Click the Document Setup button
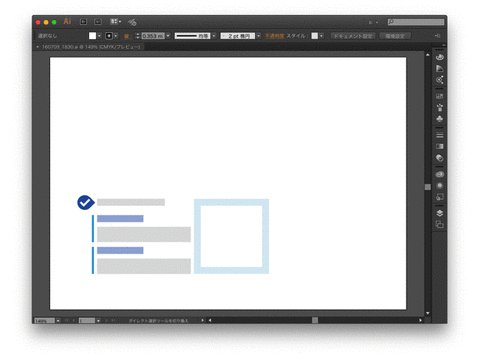 (353, 36)
